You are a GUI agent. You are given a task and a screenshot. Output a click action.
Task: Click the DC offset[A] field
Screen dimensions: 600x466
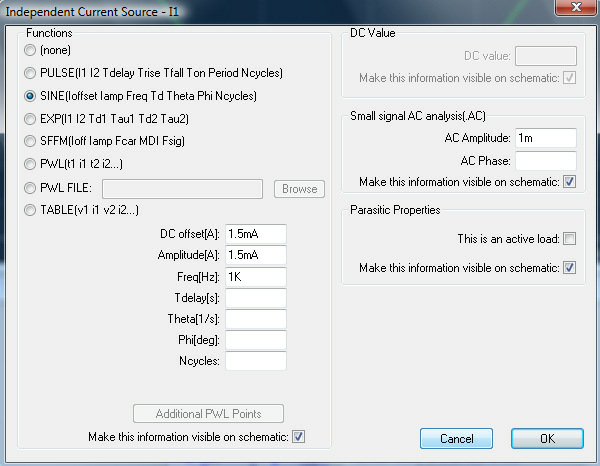click(256, 234)
